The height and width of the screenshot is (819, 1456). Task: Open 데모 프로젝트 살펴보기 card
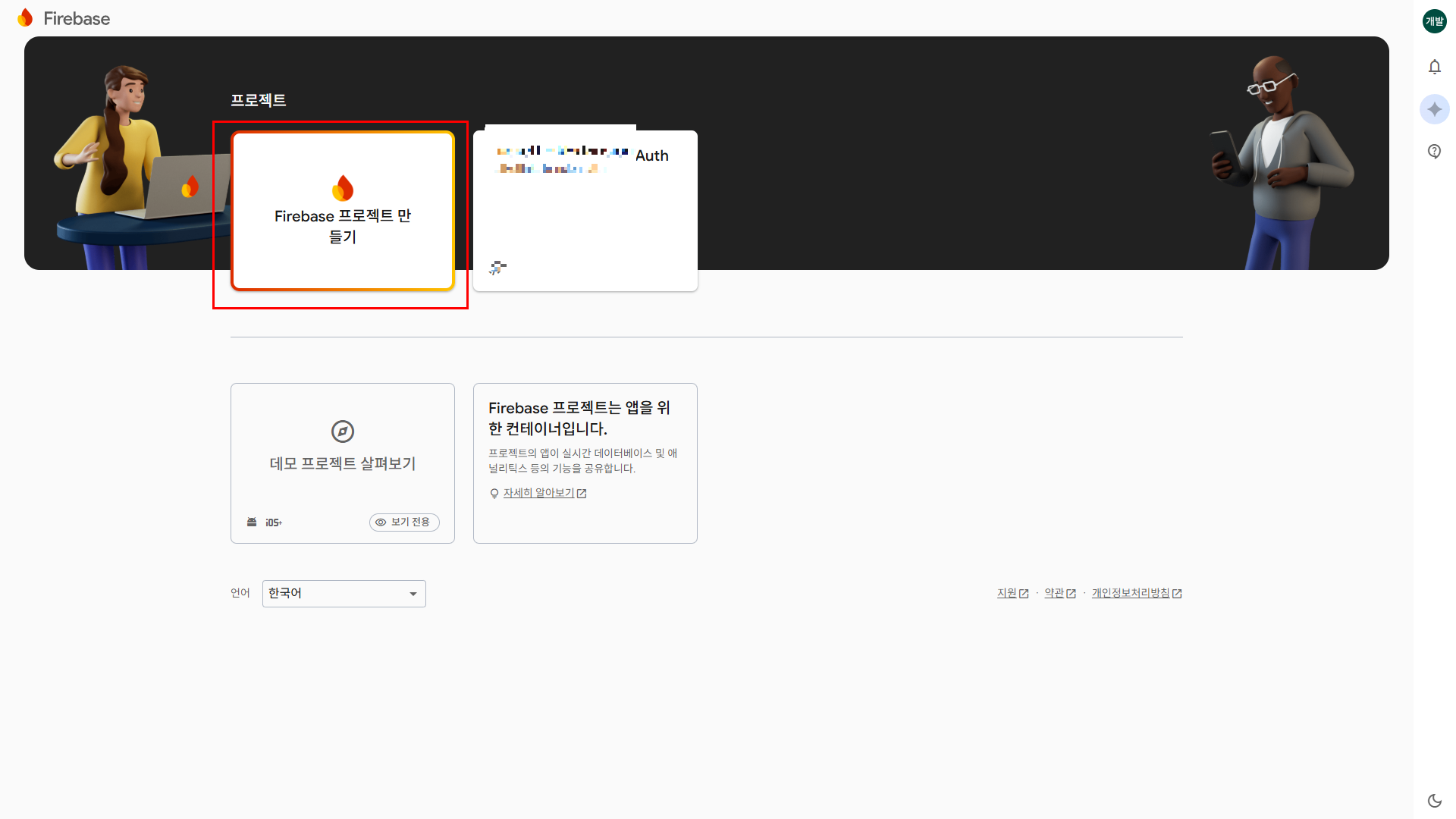[343, 463]
